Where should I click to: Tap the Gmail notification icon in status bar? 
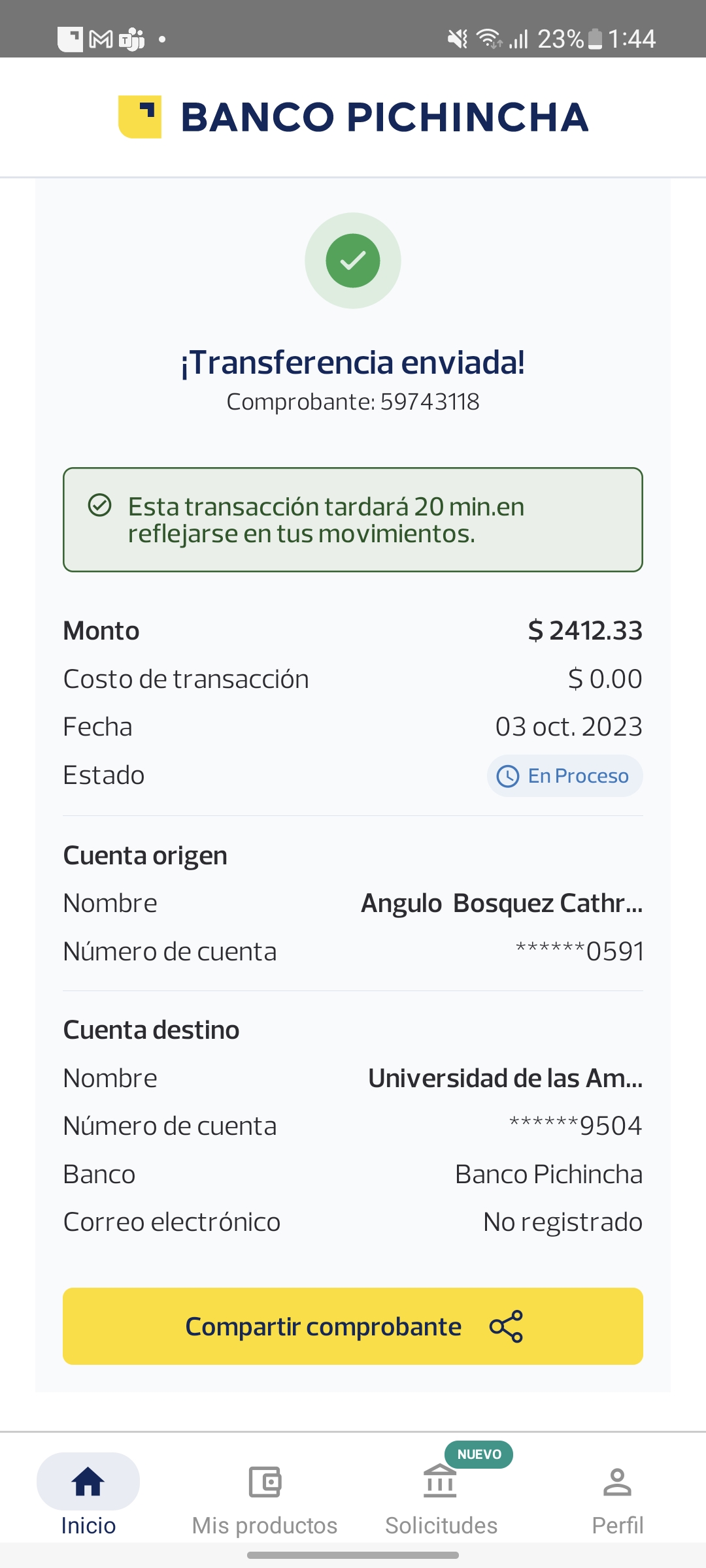(101, 39)
